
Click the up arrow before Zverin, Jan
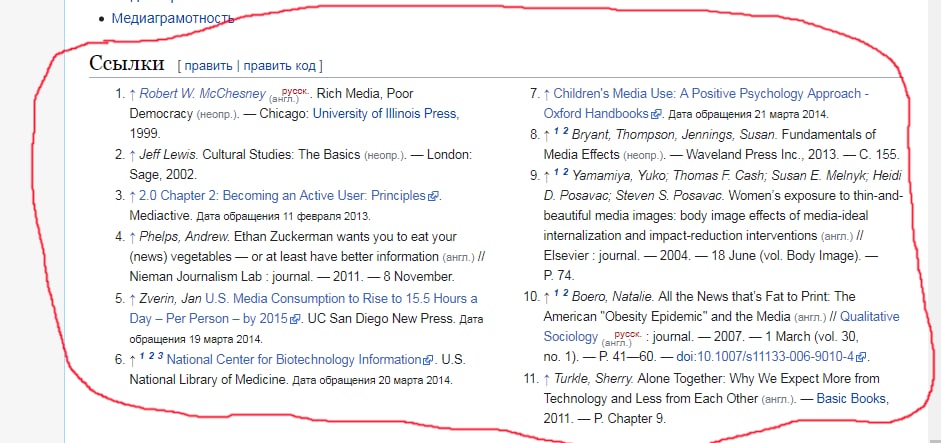133,298
